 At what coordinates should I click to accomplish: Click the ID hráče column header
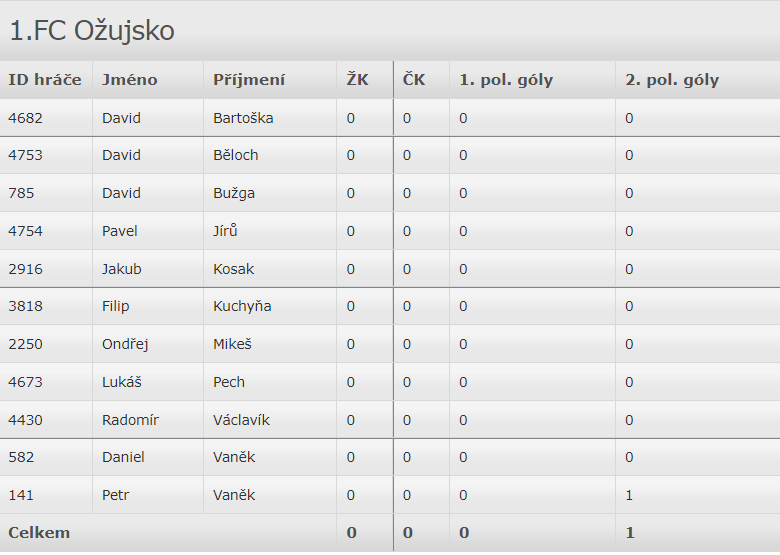(x=45, y=80)
